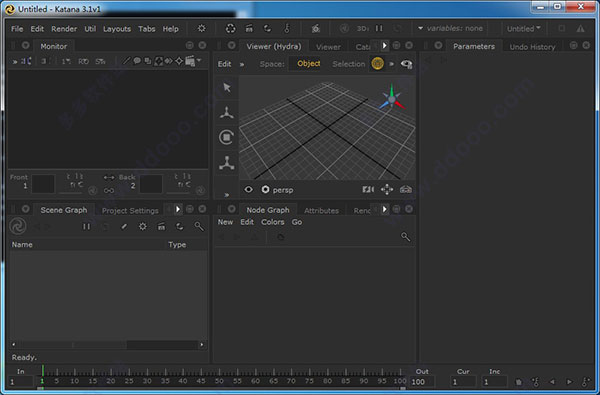Expand more Viewer tools with bottom chevron
Screen dimensions: 600x395
[227, 195]
